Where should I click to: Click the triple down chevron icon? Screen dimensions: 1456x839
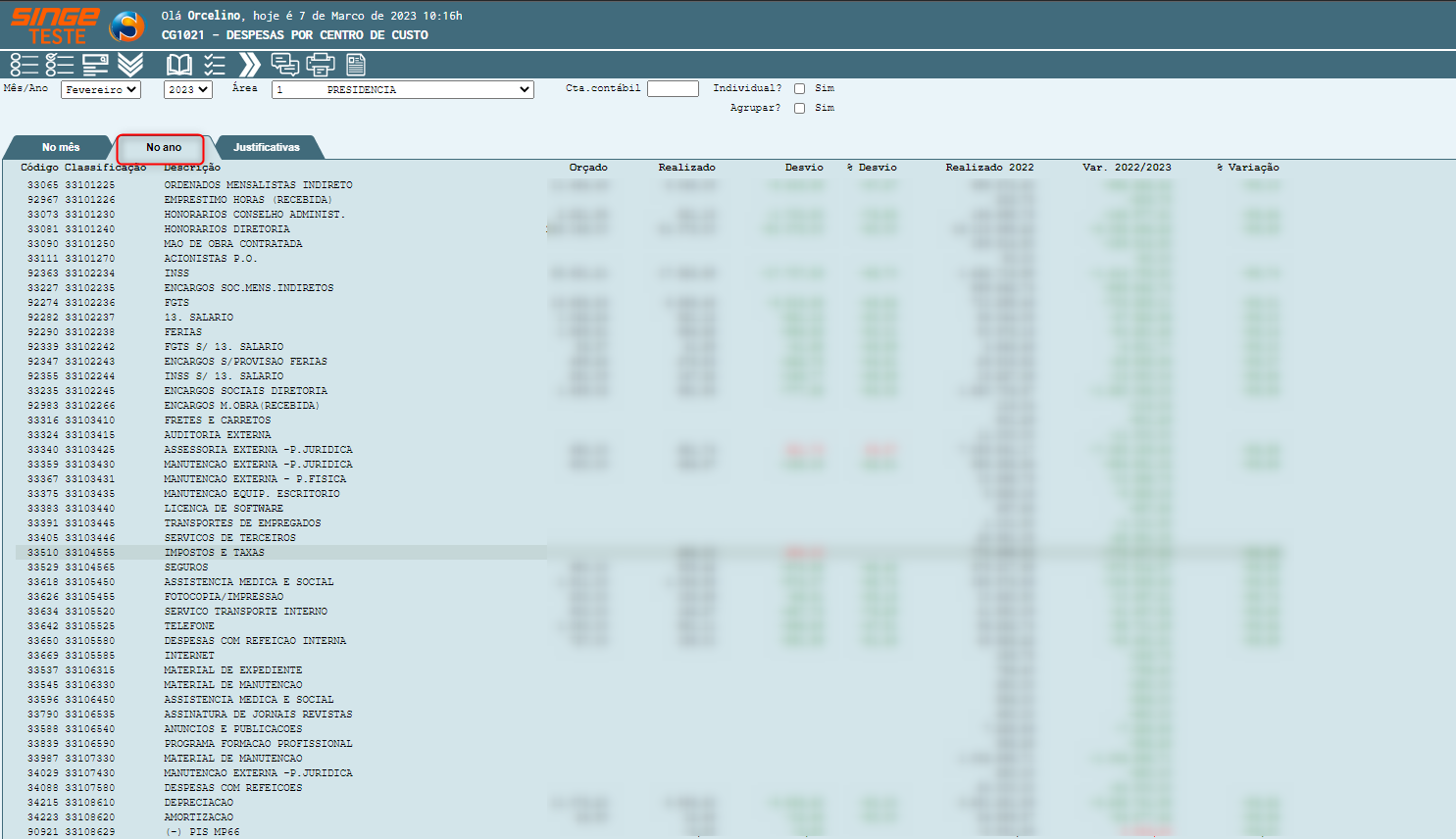pos(130,65)
